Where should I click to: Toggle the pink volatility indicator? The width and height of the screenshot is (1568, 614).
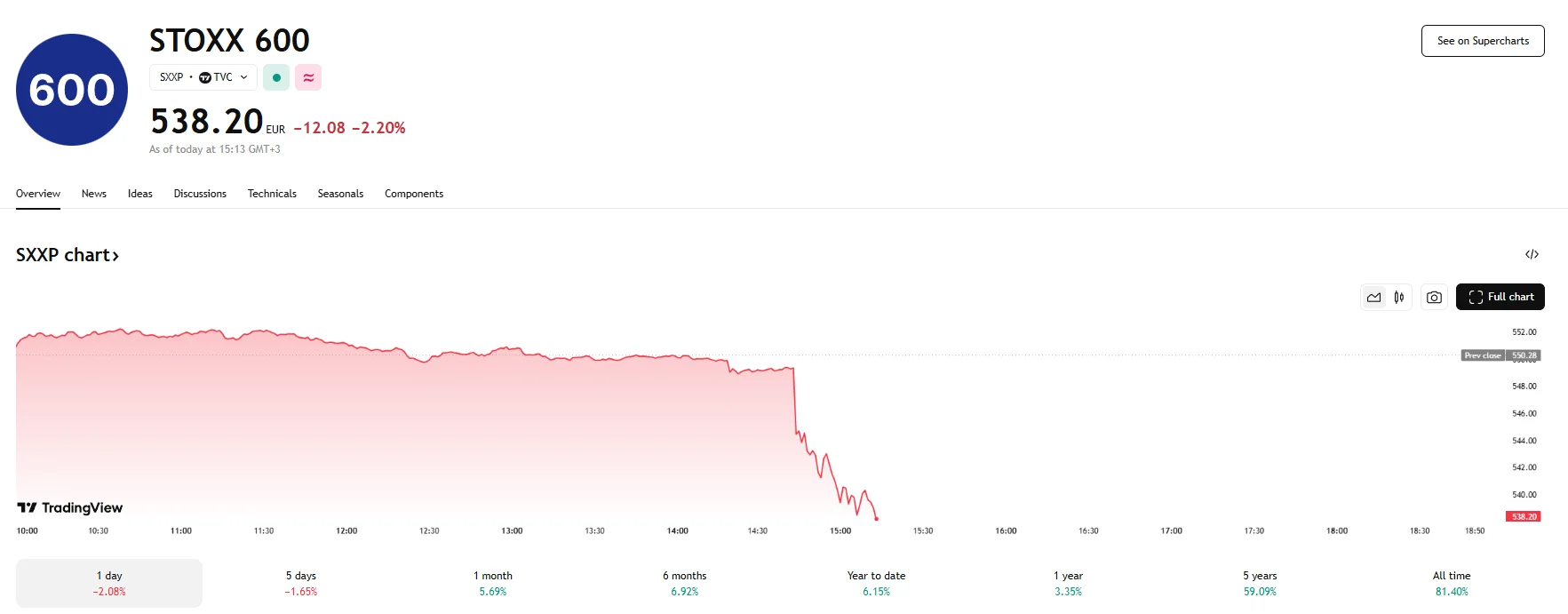pos(307,77)
